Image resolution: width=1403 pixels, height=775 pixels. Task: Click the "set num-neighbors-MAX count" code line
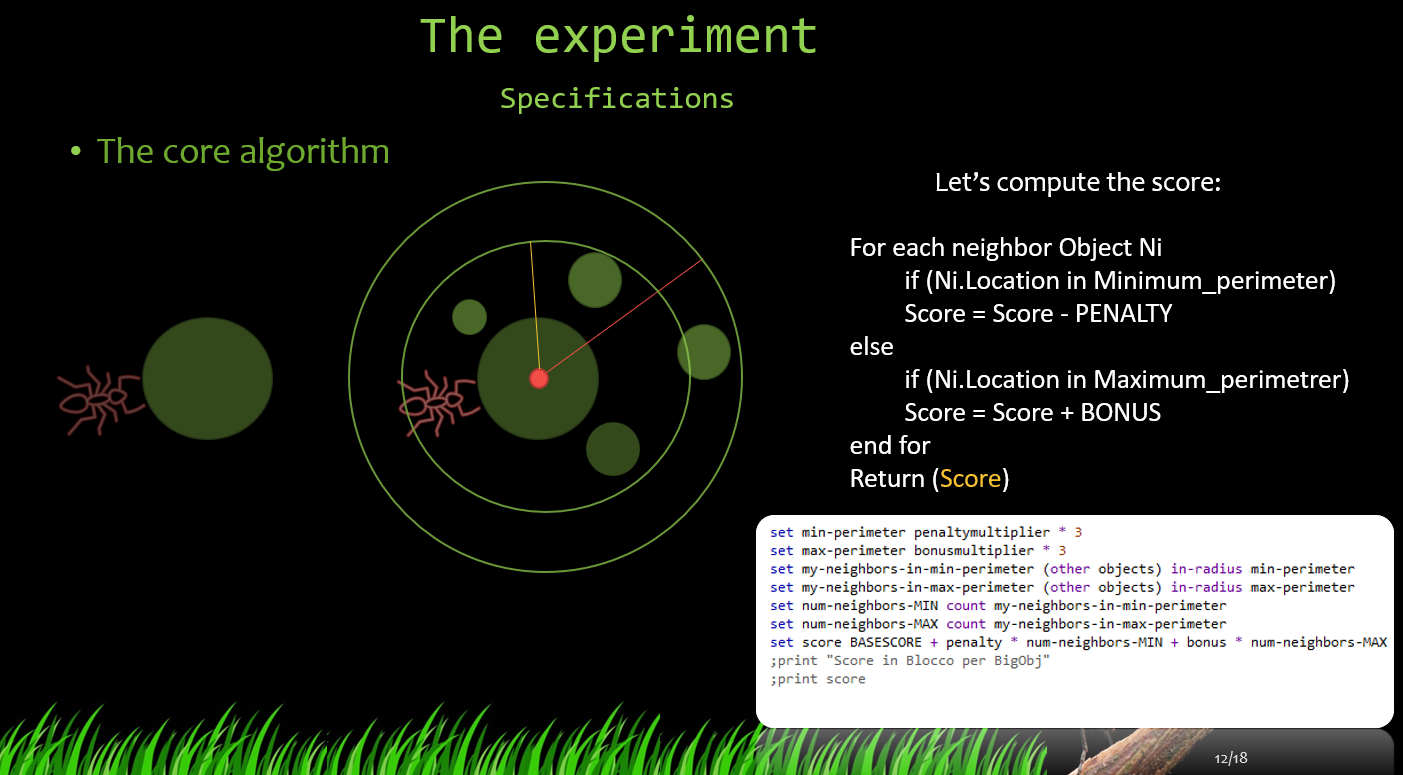[998, 623]
